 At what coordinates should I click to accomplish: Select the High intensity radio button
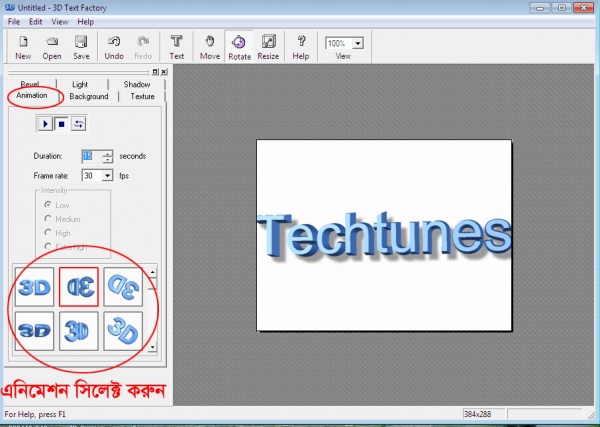click(48, 232)
